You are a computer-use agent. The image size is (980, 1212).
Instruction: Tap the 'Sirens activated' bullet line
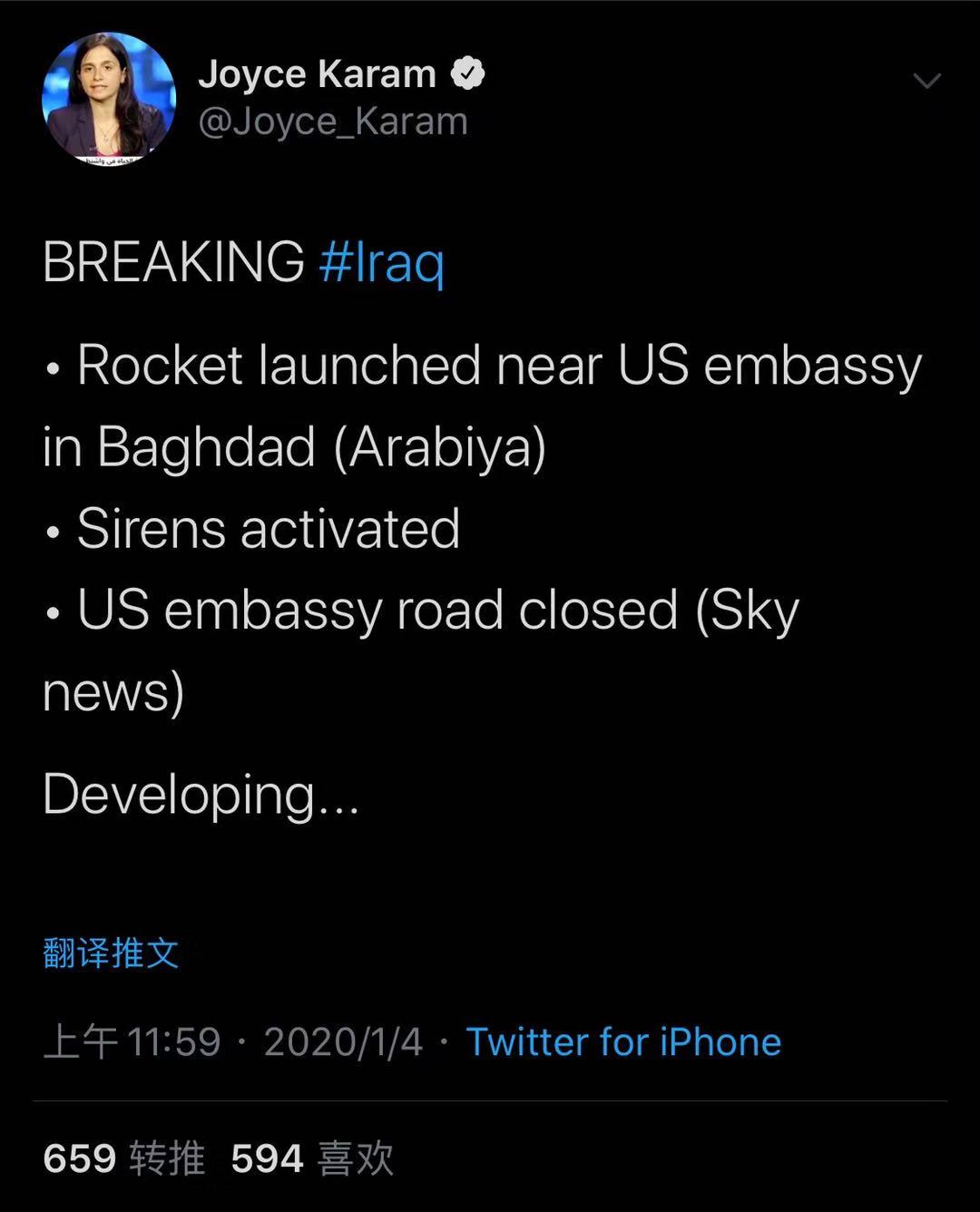(268, 529)
